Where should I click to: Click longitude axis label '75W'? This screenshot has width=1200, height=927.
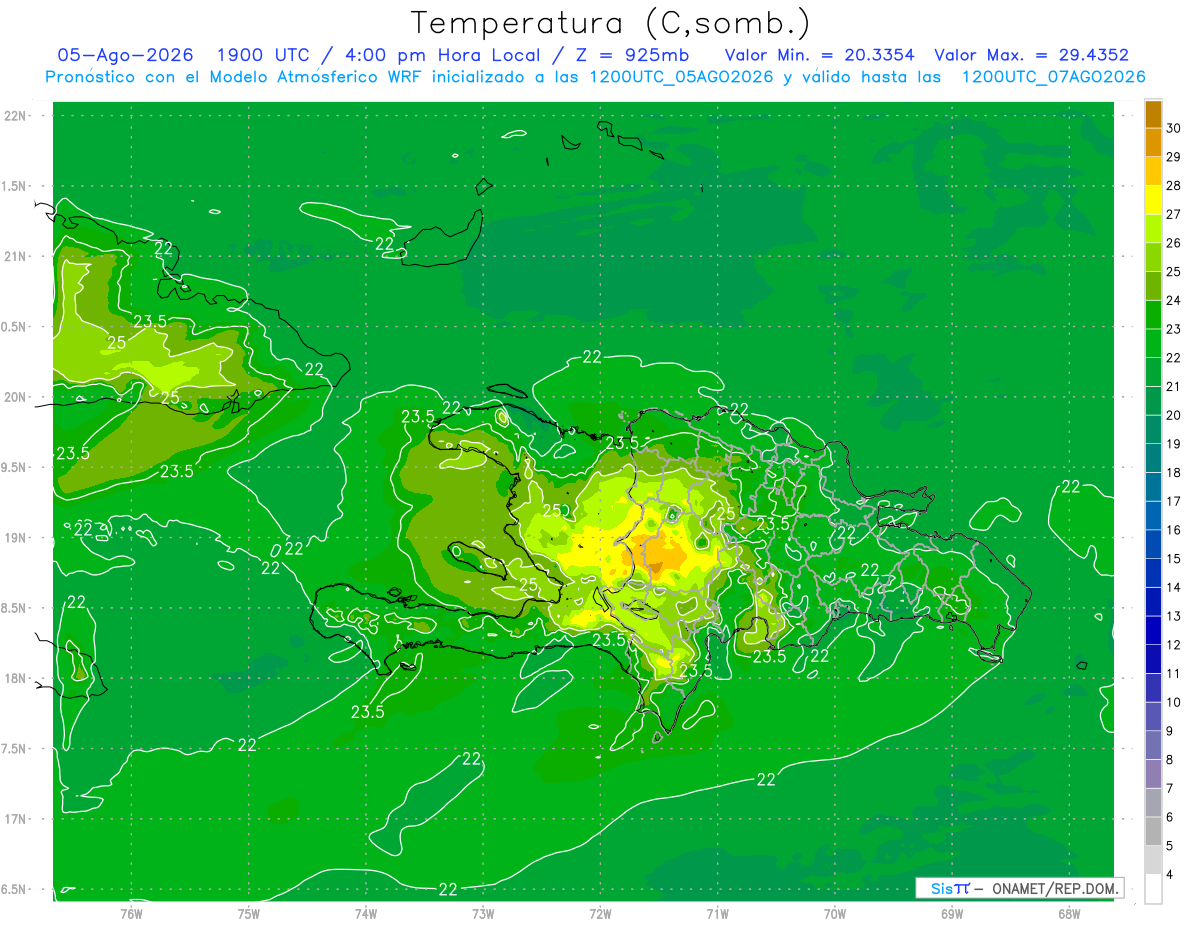point(249,913)
